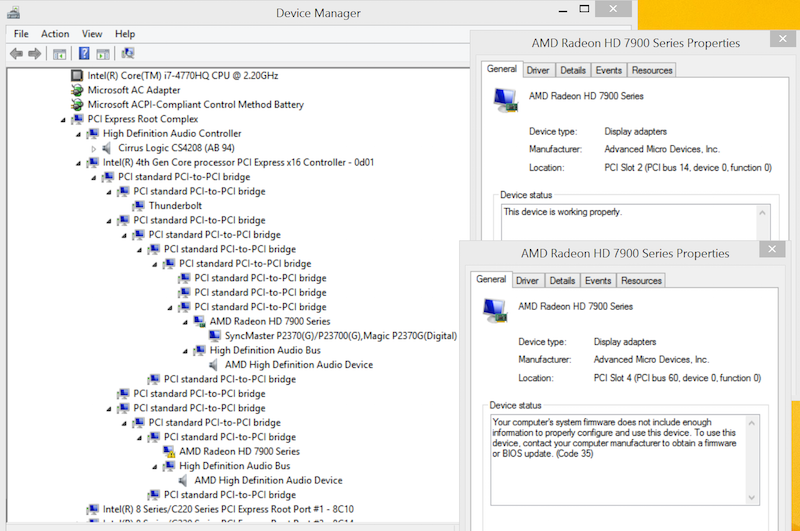Click the Forward arrow toolbar icon

tap(35, 54)
